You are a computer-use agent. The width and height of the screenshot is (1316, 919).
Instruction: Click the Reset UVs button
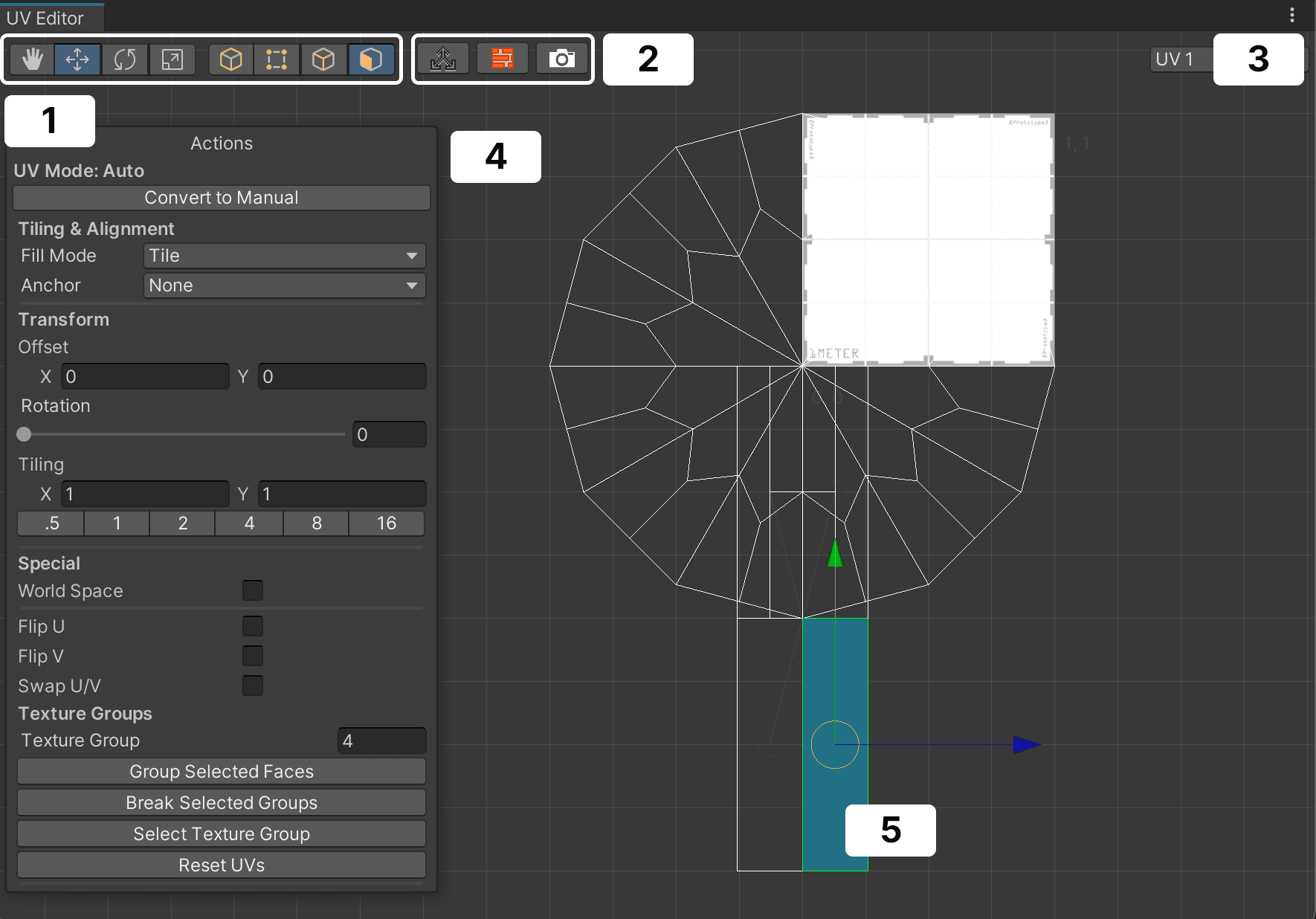coord(222,865)
